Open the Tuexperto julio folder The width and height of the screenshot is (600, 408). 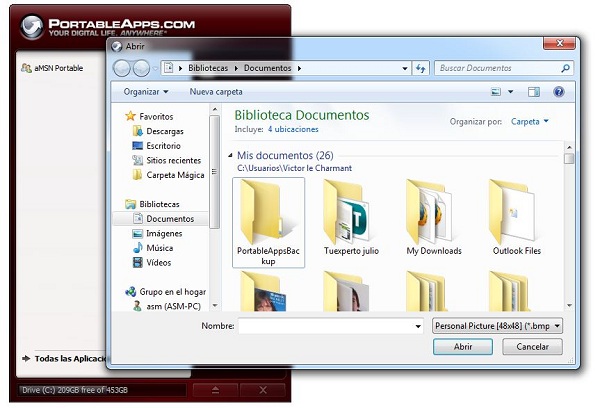click(x=351, y=218)
